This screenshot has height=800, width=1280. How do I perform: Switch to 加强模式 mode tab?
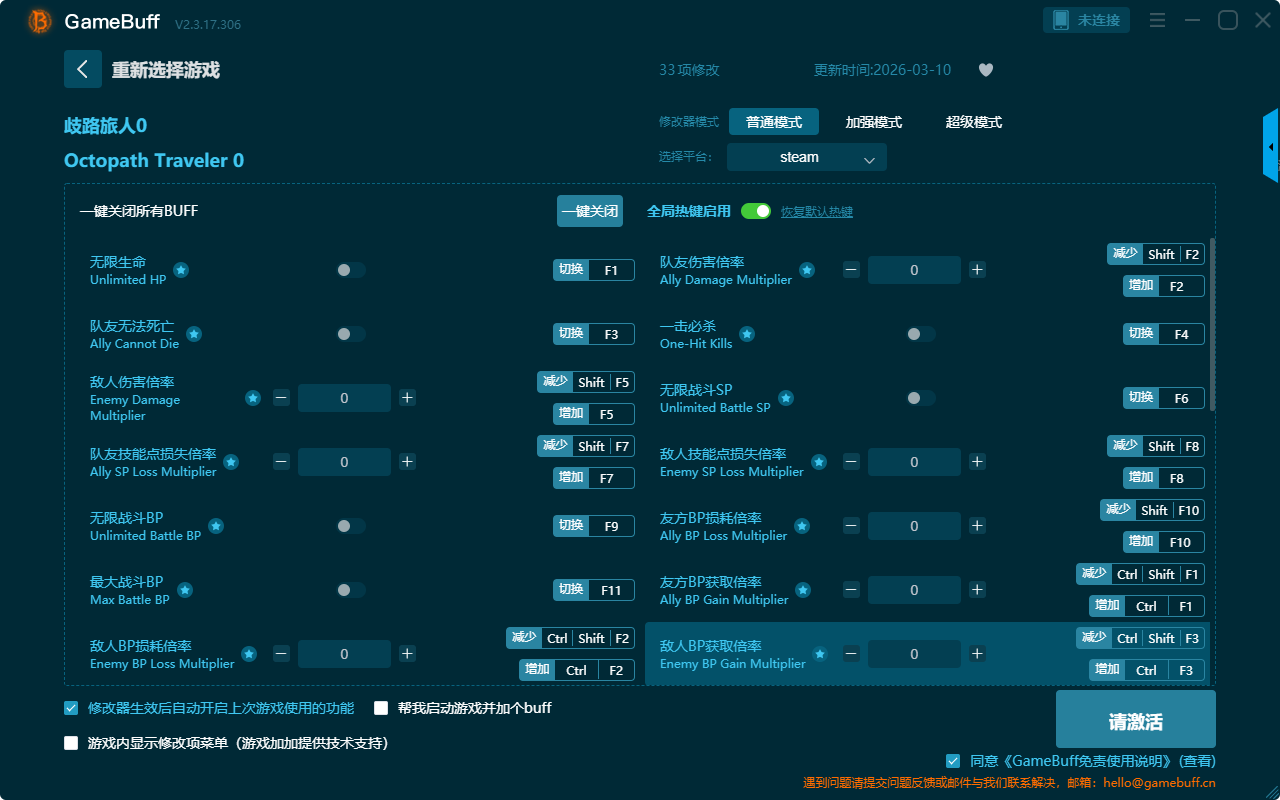[x=873, y=122]
